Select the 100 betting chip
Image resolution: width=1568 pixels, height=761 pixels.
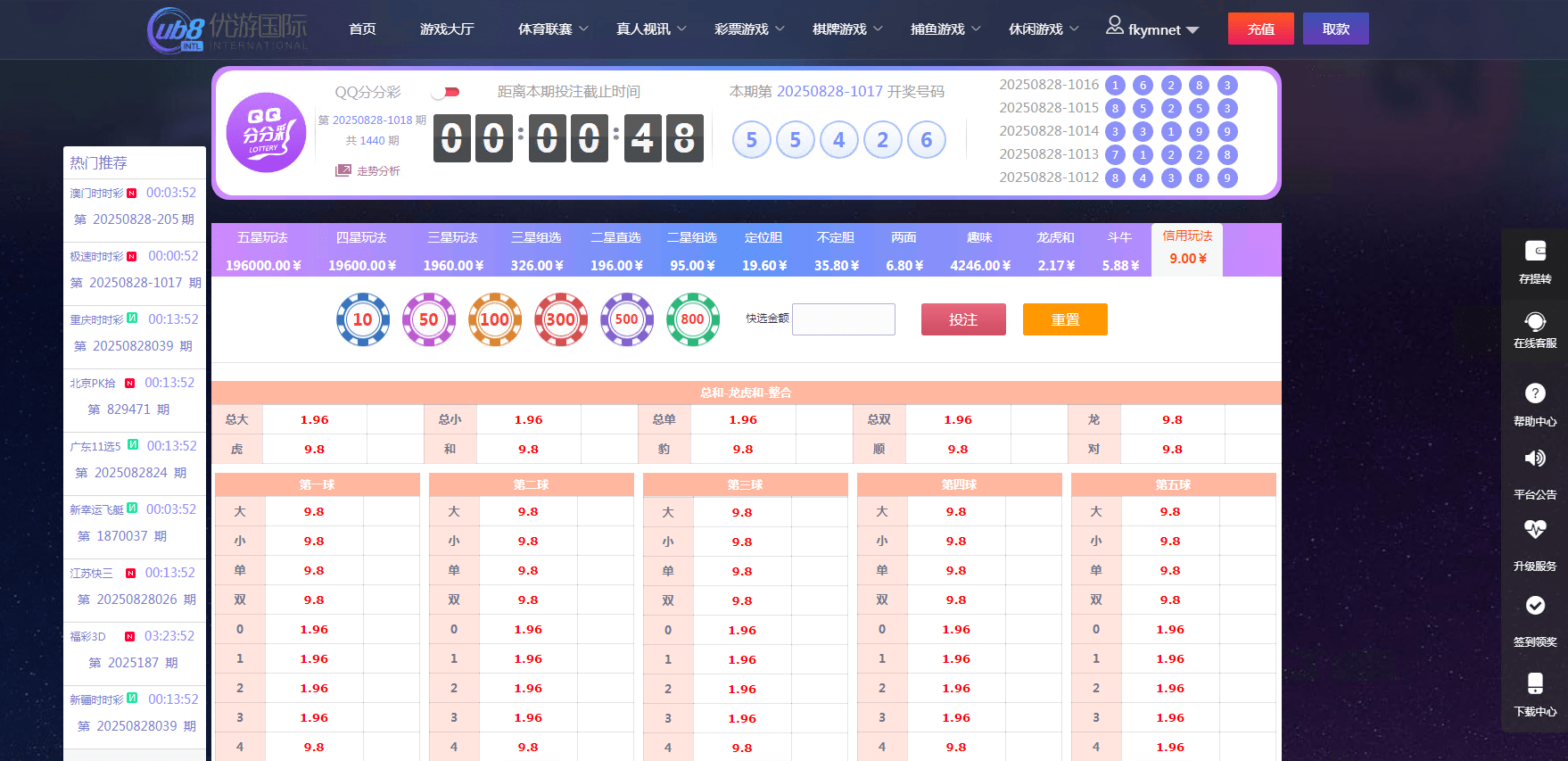click(494, 319)
